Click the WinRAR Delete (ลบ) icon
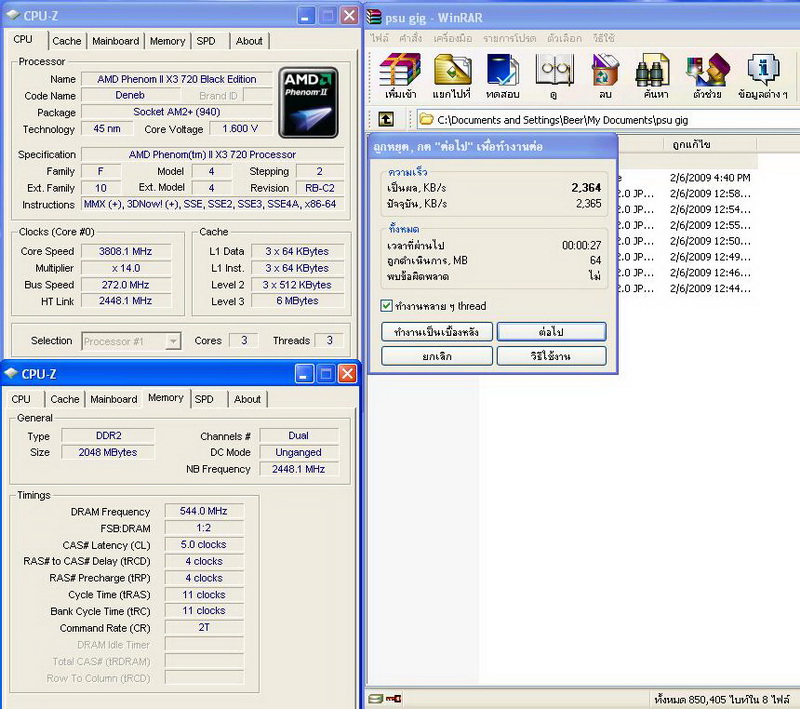Viewport: 800px width, 709px height. [x=605, y=75]
